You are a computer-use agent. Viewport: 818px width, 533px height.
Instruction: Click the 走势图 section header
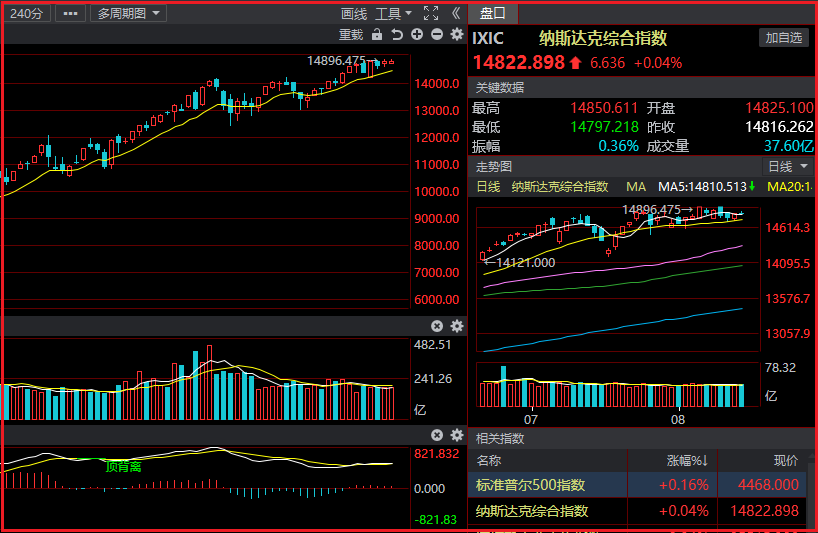pos(494,167)
